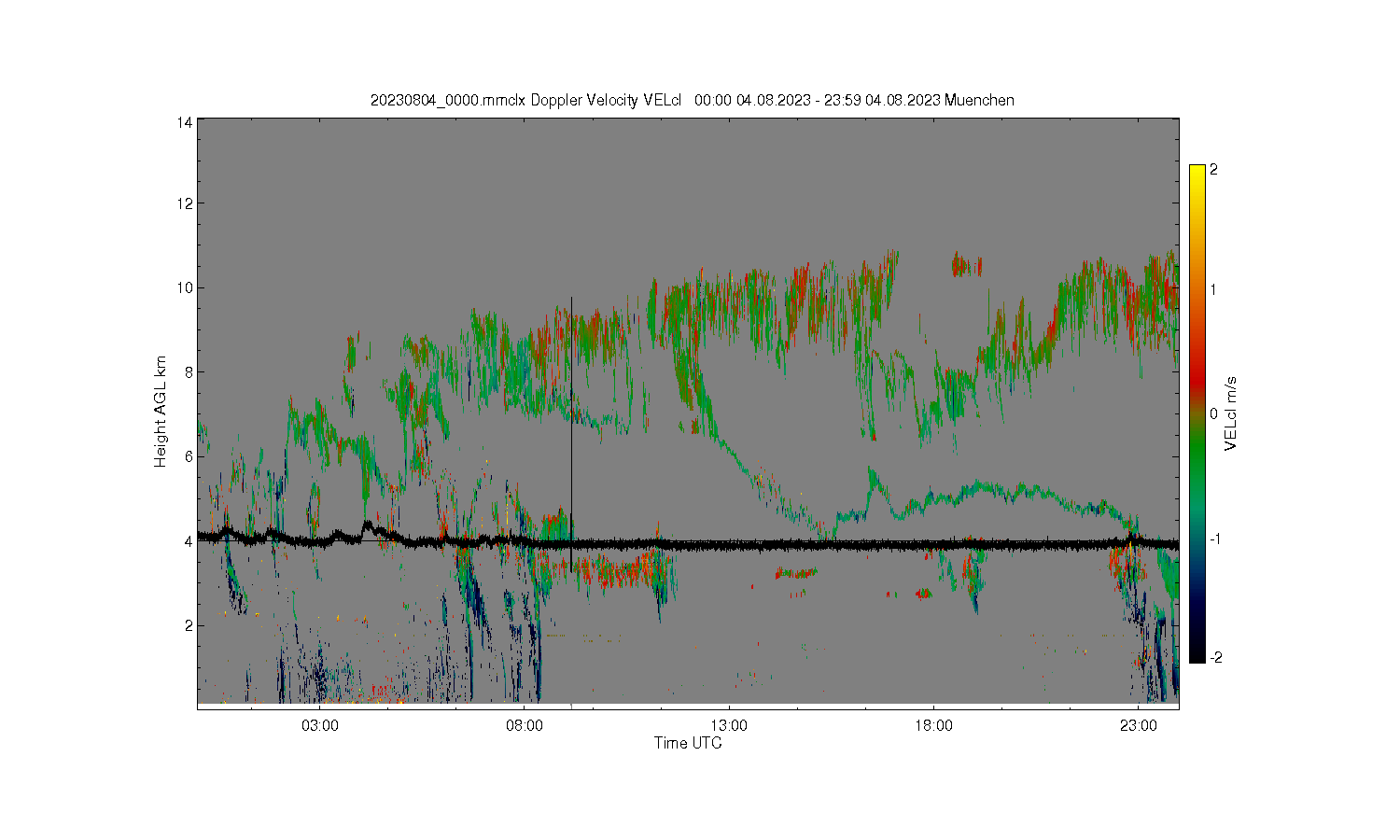Click the '23:00' time tick label
Viewport: 1400px width, 840px height.
1138,725
